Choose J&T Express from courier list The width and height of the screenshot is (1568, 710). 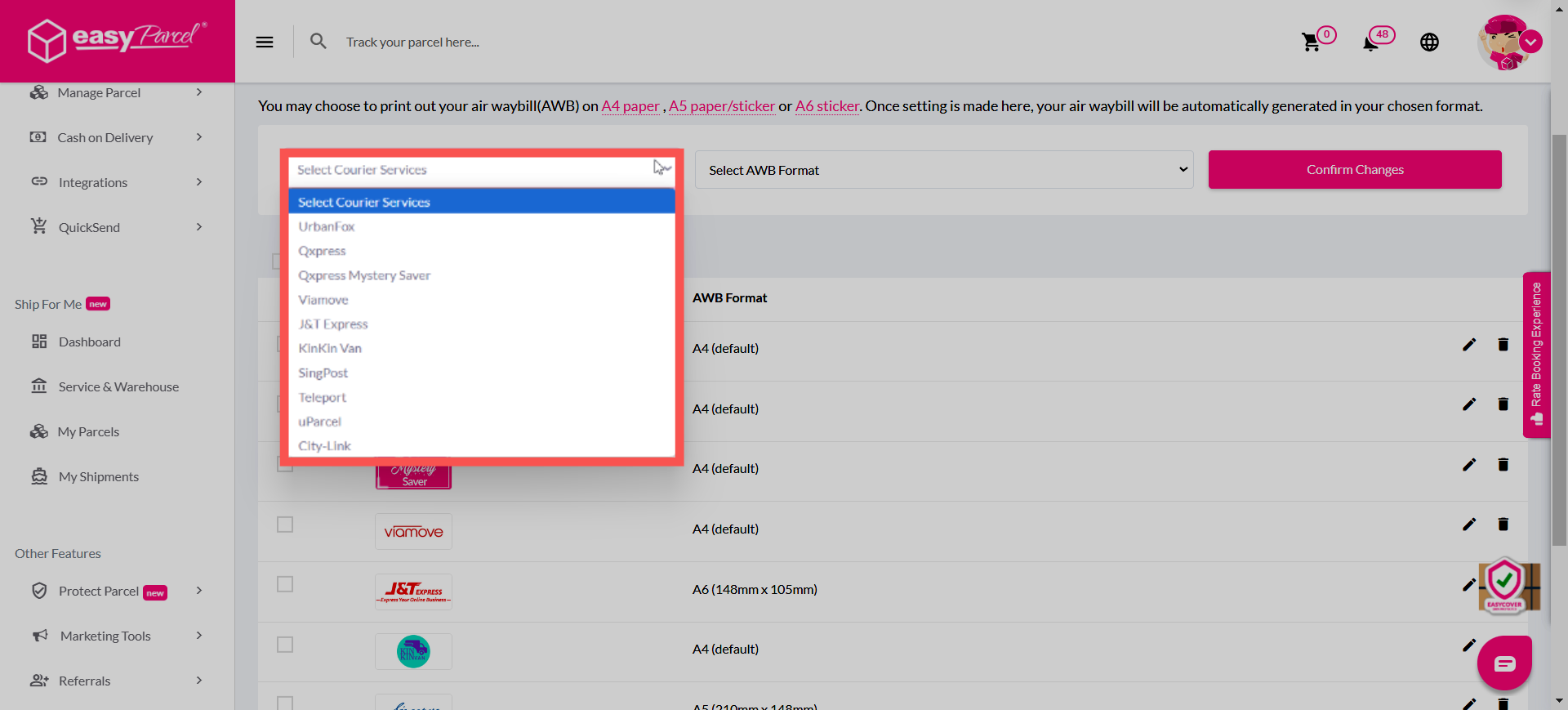tap(482, 324)
